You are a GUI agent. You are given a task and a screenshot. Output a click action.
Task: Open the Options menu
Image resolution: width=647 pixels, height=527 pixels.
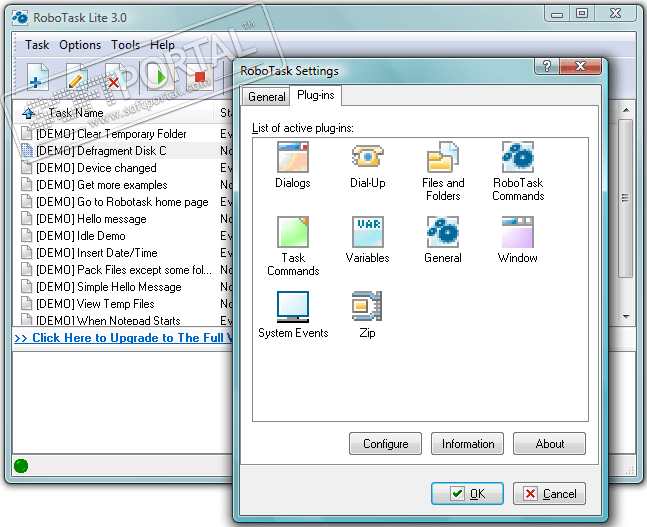click(80, 45)
